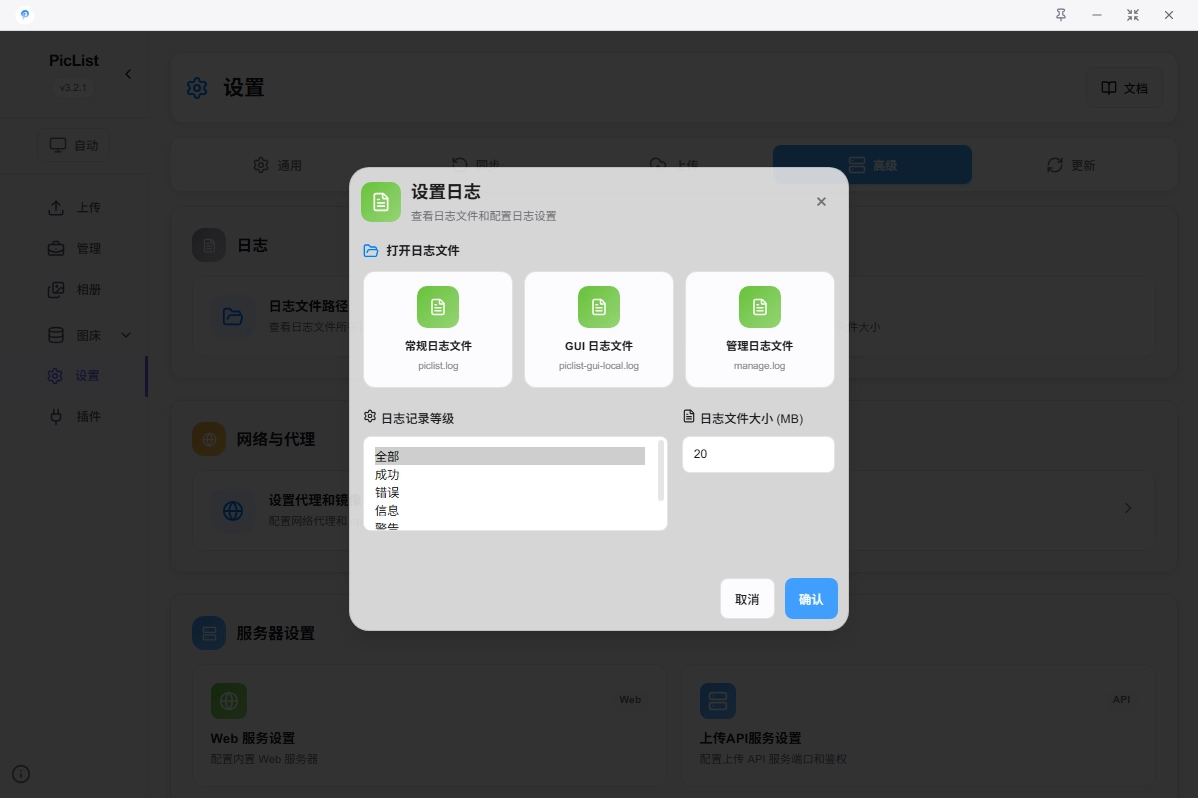The width and height of the screenshot is (1198, 798).
Task: Open the manage.log file card
Action: click(759, 329)
